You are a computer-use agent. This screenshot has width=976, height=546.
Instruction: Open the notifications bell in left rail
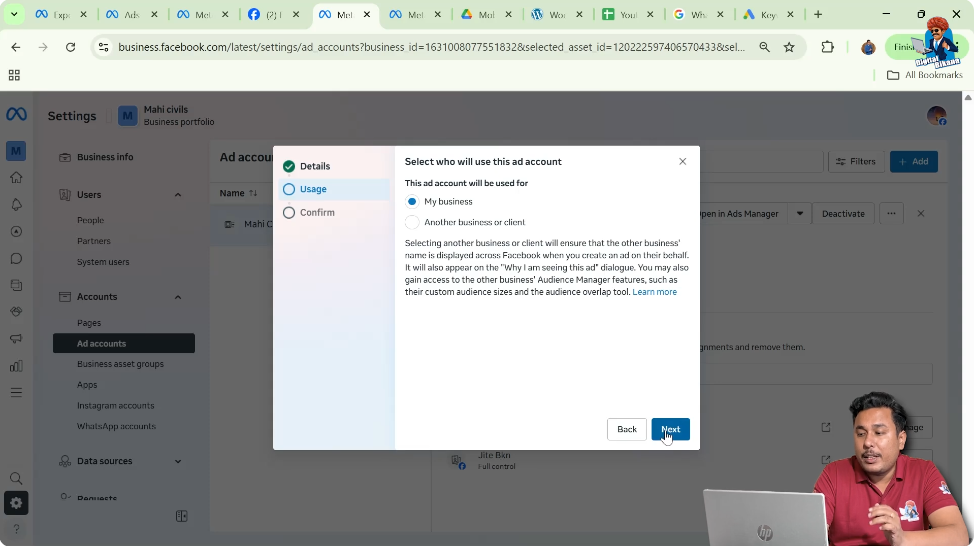[x=16, y=205]
